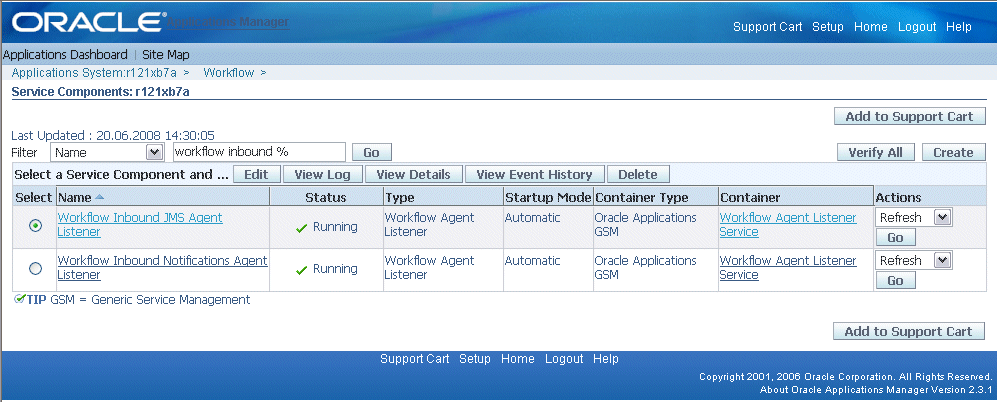Viewport: 997px width, 402px height.
Task: Open Workflow Inbound JMS Agent Listener link
Action: [140, 225]
